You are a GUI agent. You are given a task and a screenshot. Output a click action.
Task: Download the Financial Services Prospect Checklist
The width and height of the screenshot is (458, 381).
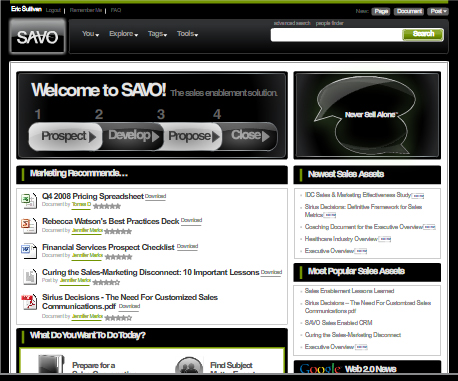point(187,246)
